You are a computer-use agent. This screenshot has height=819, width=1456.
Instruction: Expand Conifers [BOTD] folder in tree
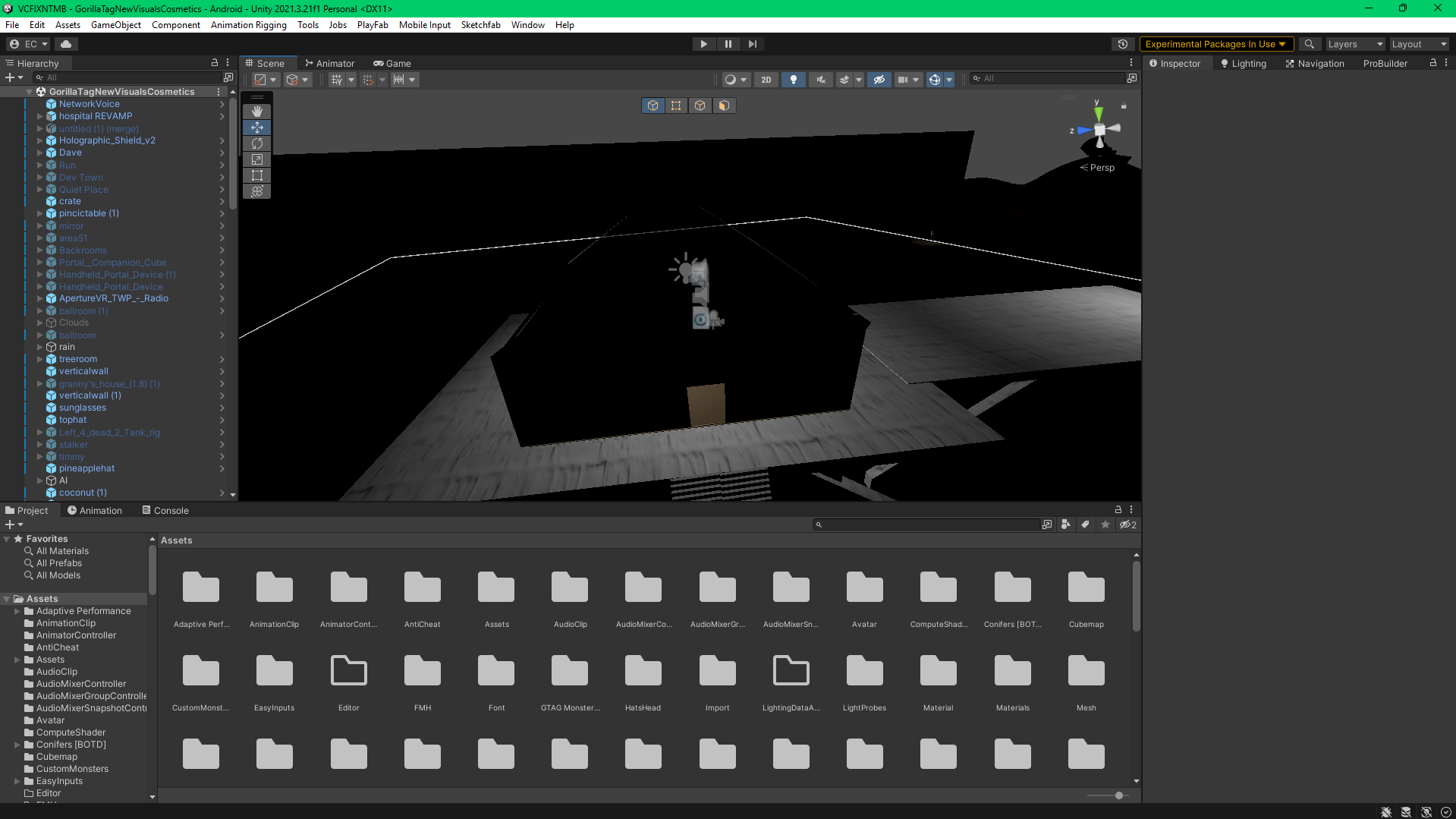click(x=17, y=745)
